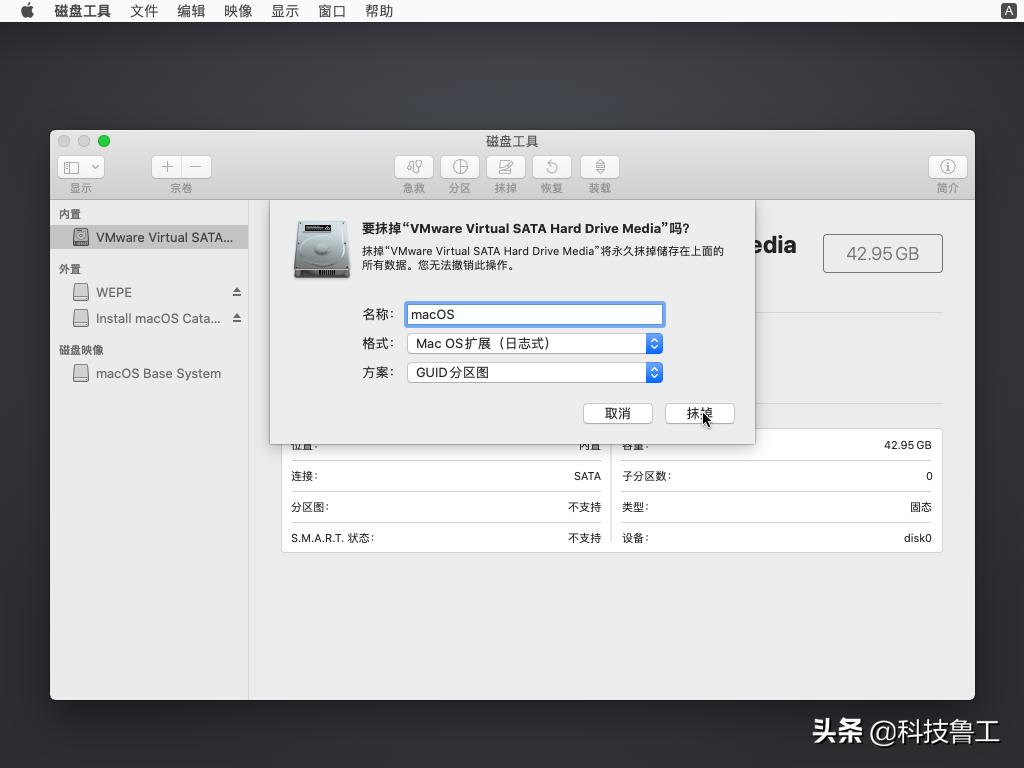Open the 简介 (Info) panel icon
This screenshot has width=1024, height=768.
[x=947, y=166]
